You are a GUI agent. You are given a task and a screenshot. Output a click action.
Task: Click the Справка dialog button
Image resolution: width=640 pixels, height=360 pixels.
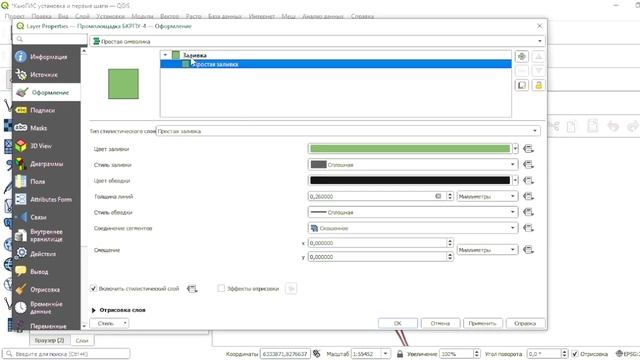[x=525, y=323]
